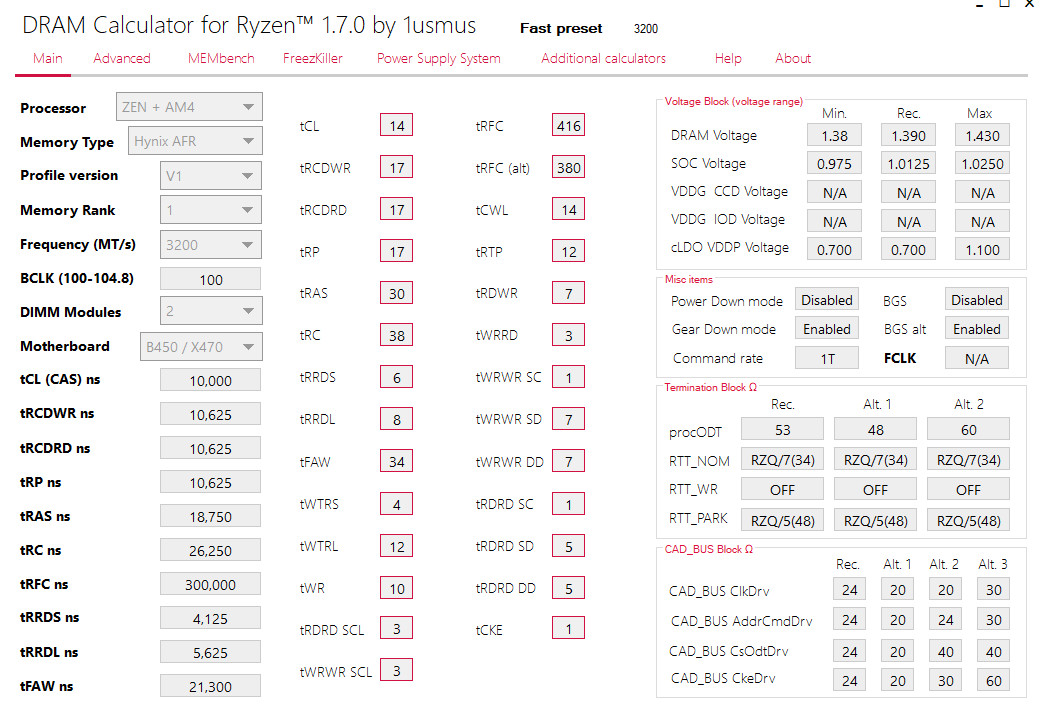Select the Additional calculators tab
Screen dimensions: 1040x704
click(x=604, y=58)
